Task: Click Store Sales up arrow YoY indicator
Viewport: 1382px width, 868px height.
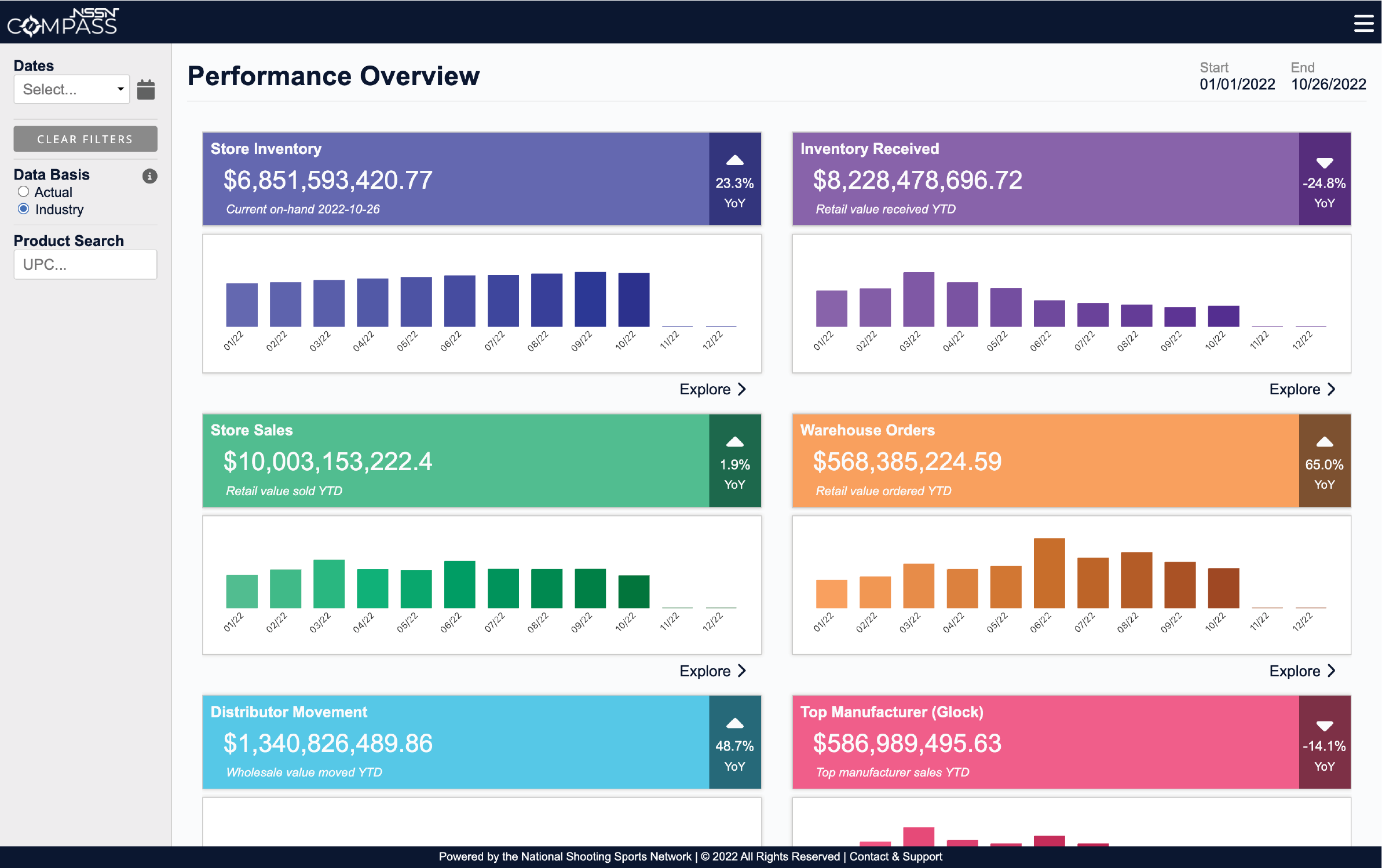Action: [734, 442]
